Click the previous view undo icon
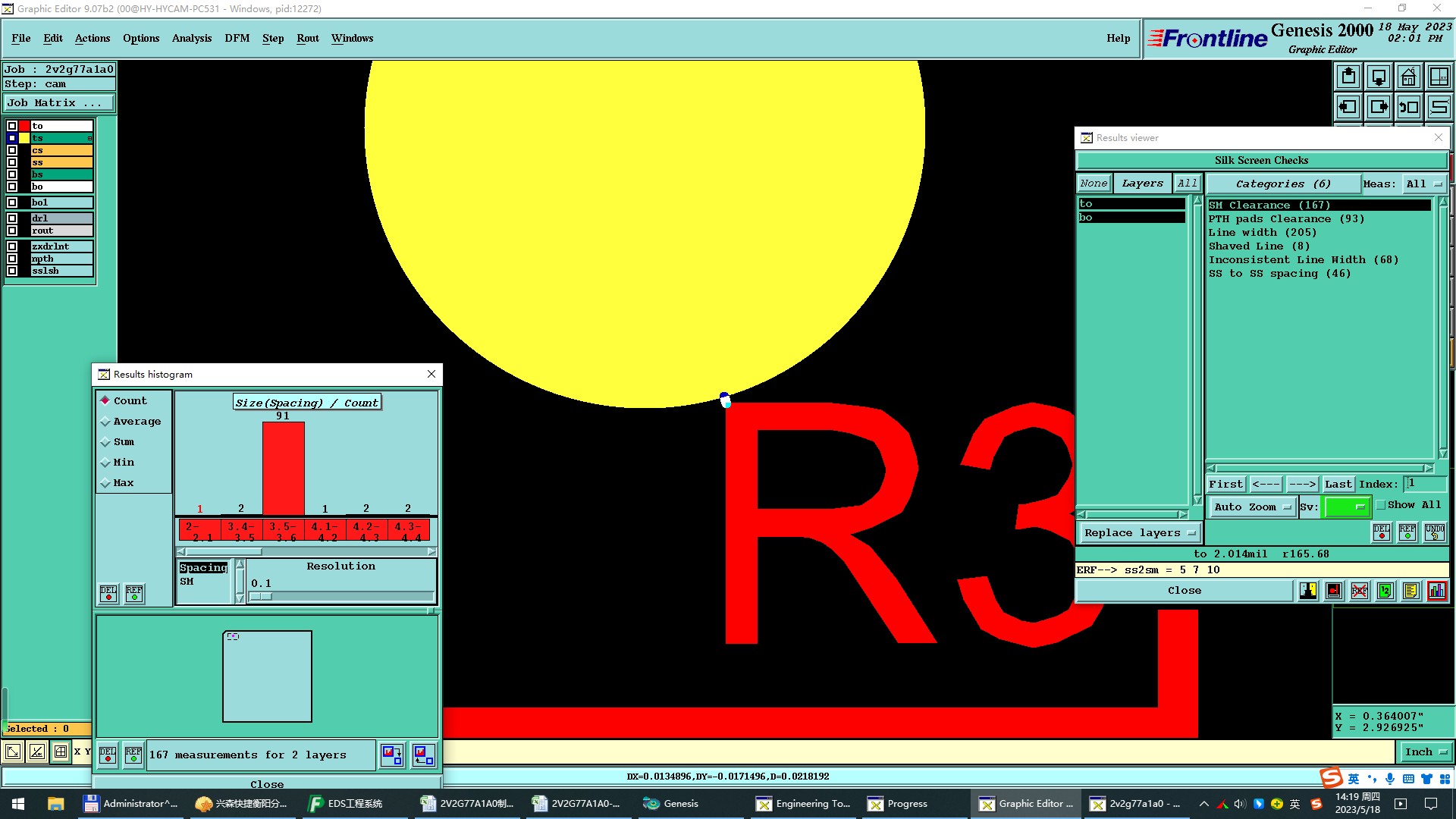The image size is (1456, 819). point(1408,107)
